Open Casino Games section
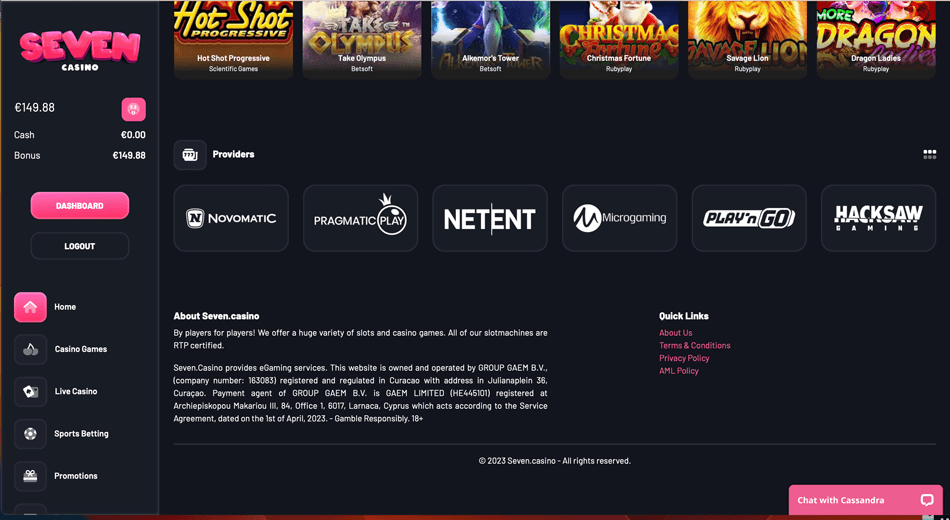This screenshot has height=520, width=950. (x=81, y=349)
